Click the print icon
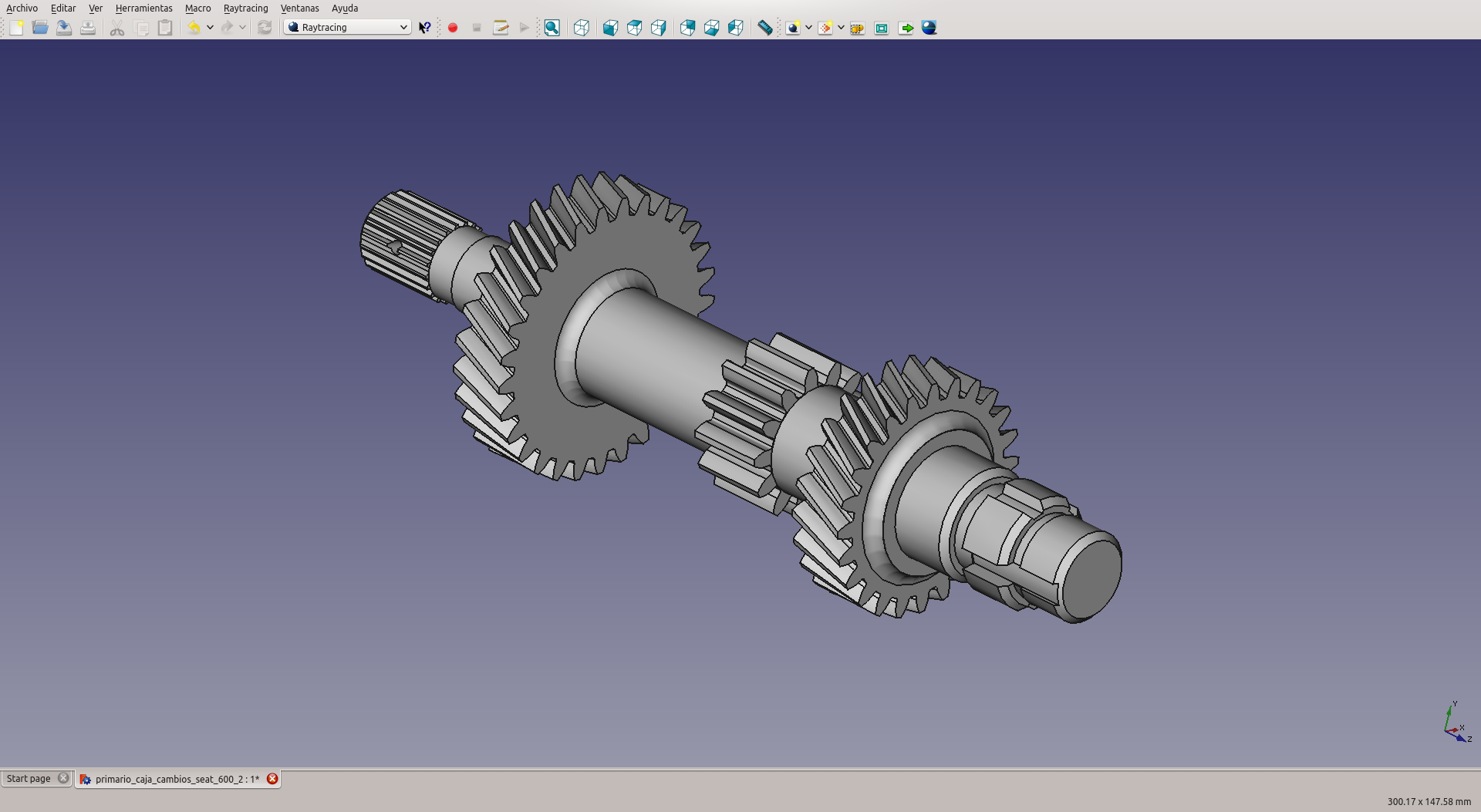 tap(88, 28)
